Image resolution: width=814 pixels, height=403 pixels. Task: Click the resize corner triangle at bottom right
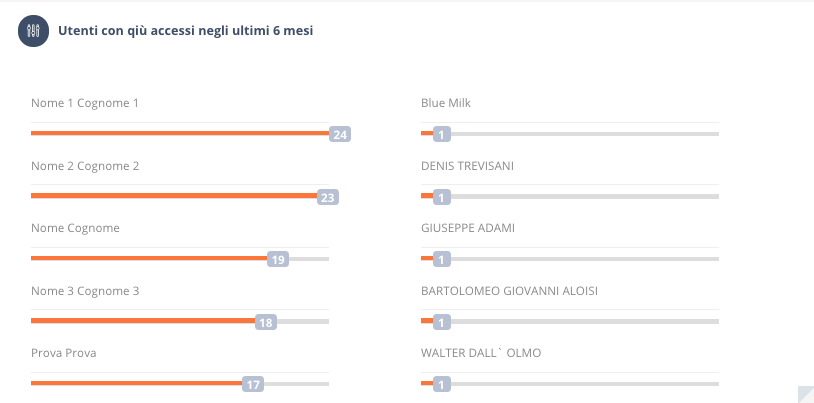[806, 394]
